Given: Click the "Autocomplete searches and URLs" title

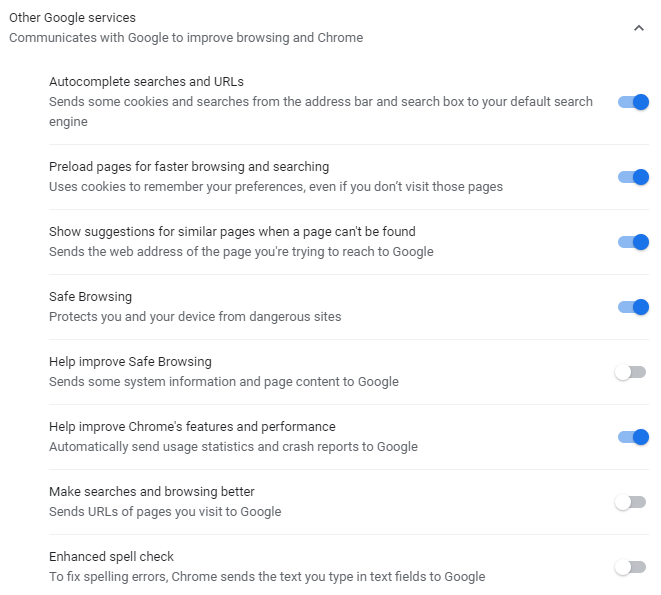Looking at the screenshot, I should point(146,82).
